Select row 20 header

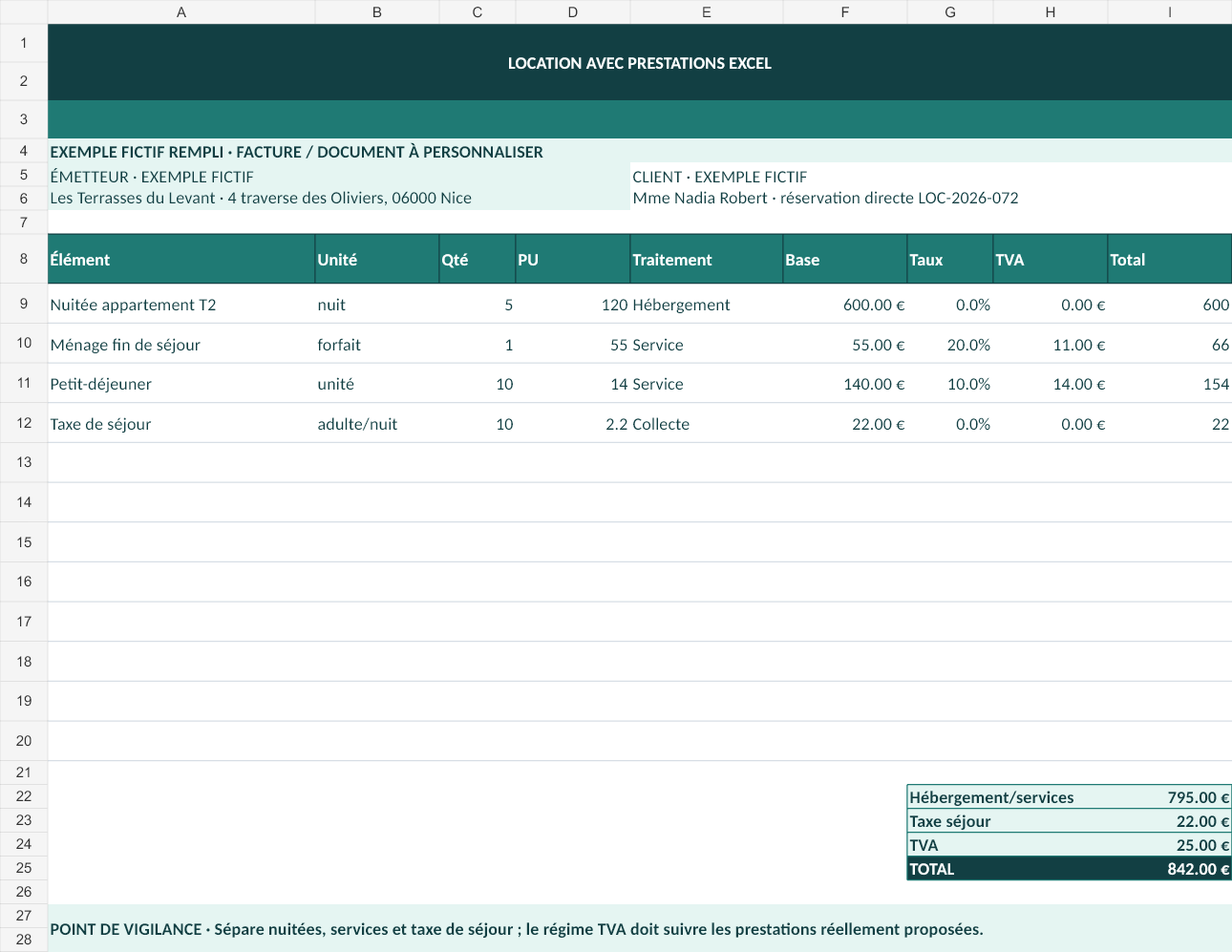tap(24, 741)
